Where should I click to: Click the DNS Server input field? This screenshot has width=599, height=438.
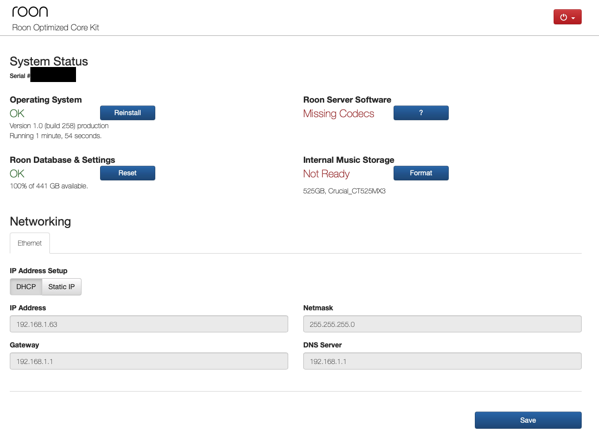click(x=442, y=361)
